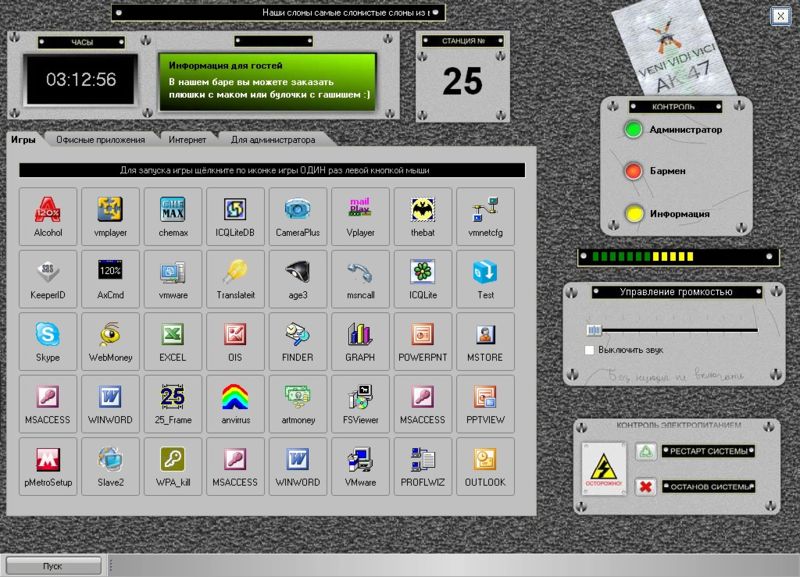Image resolution: width=800 pixels, height=577 pixels.
Task: Click the РЕСТАРТ СИСТЕМЫ button
Action: click(x=708, y=451)
